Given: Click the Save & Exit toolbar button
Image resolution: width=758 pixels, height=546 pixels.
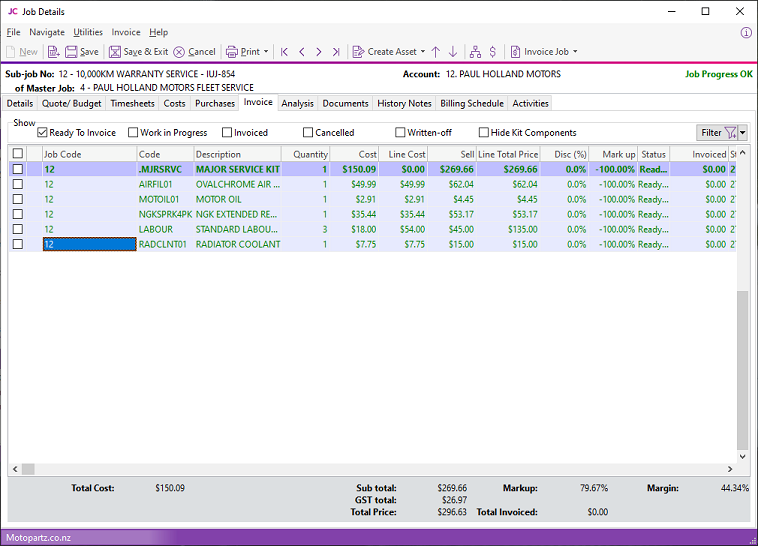Looking at the screenshot, I should click(137, 52).
